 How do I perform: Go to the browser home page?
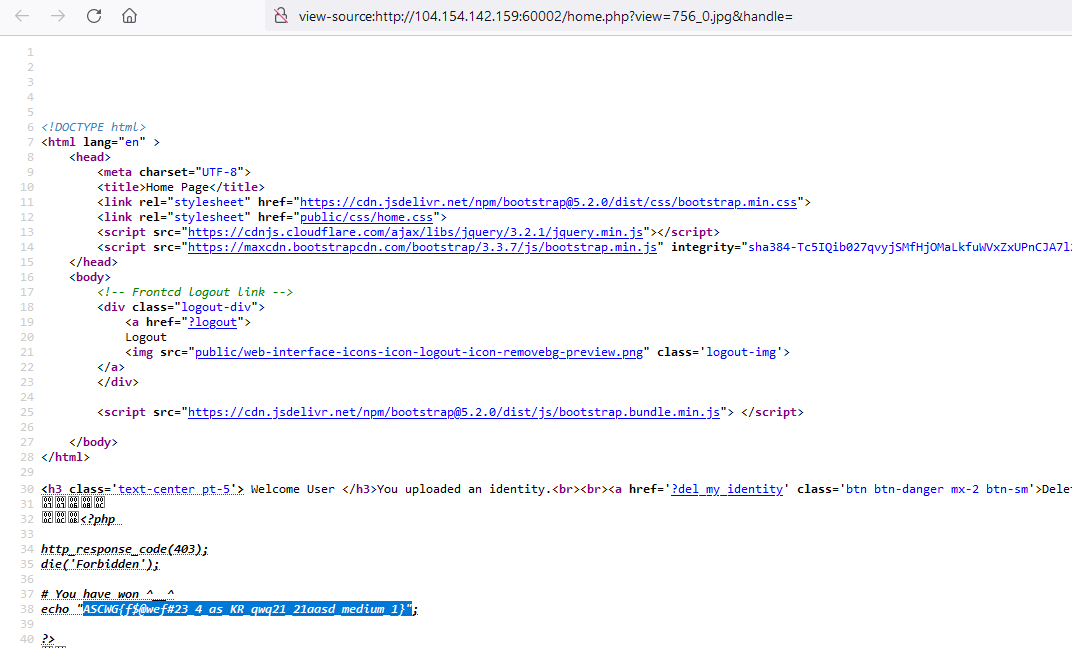point(129,16)
